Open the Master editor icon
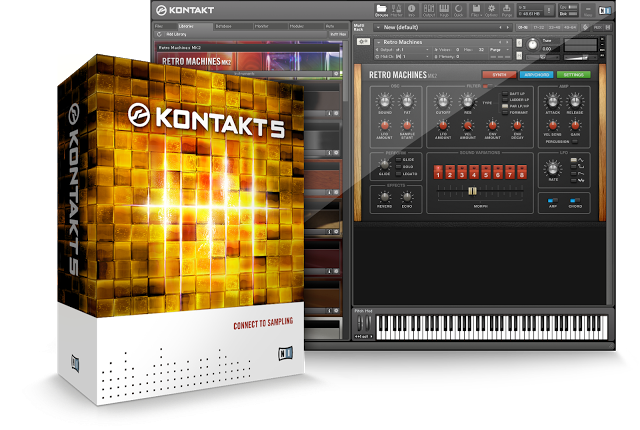 pyautogui.click(x=396, y=9)
